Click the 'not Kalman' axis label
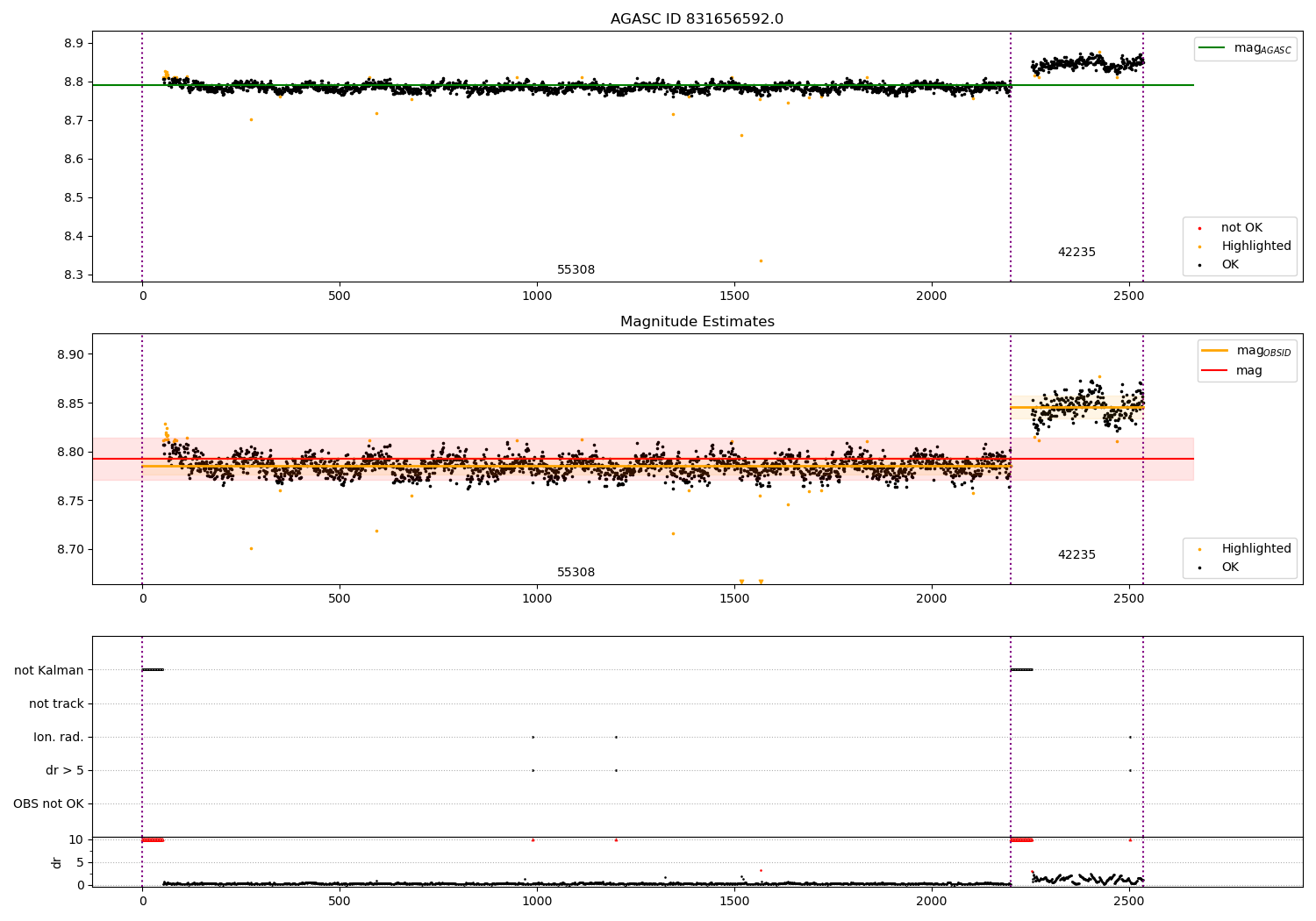1316x921 pixels. 49,670
